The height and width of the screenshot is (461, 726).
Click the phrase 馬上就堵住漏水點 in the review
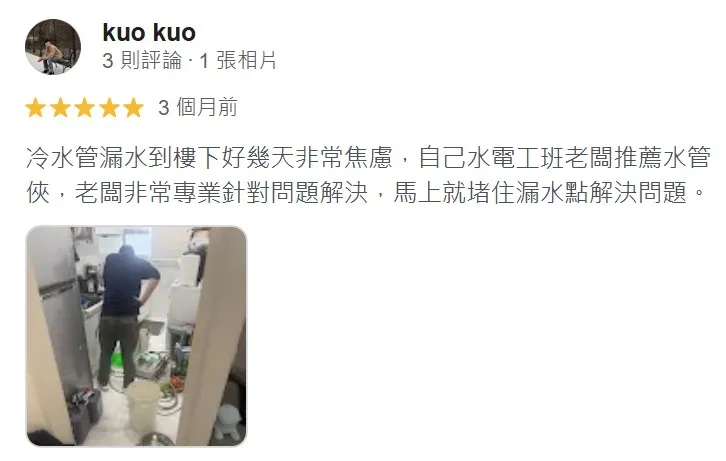pyautogui.click(x=491, y=193)
